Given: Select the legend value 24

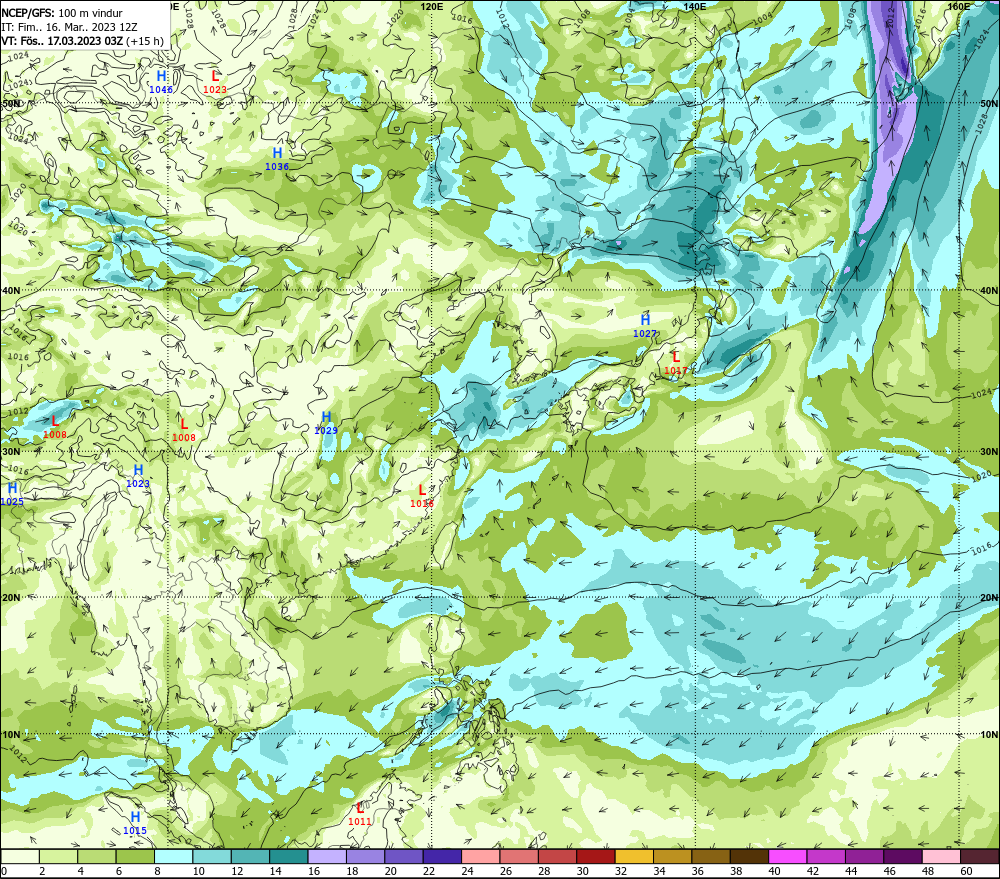Looking at the screenshot, I should (x=467, y=871).
